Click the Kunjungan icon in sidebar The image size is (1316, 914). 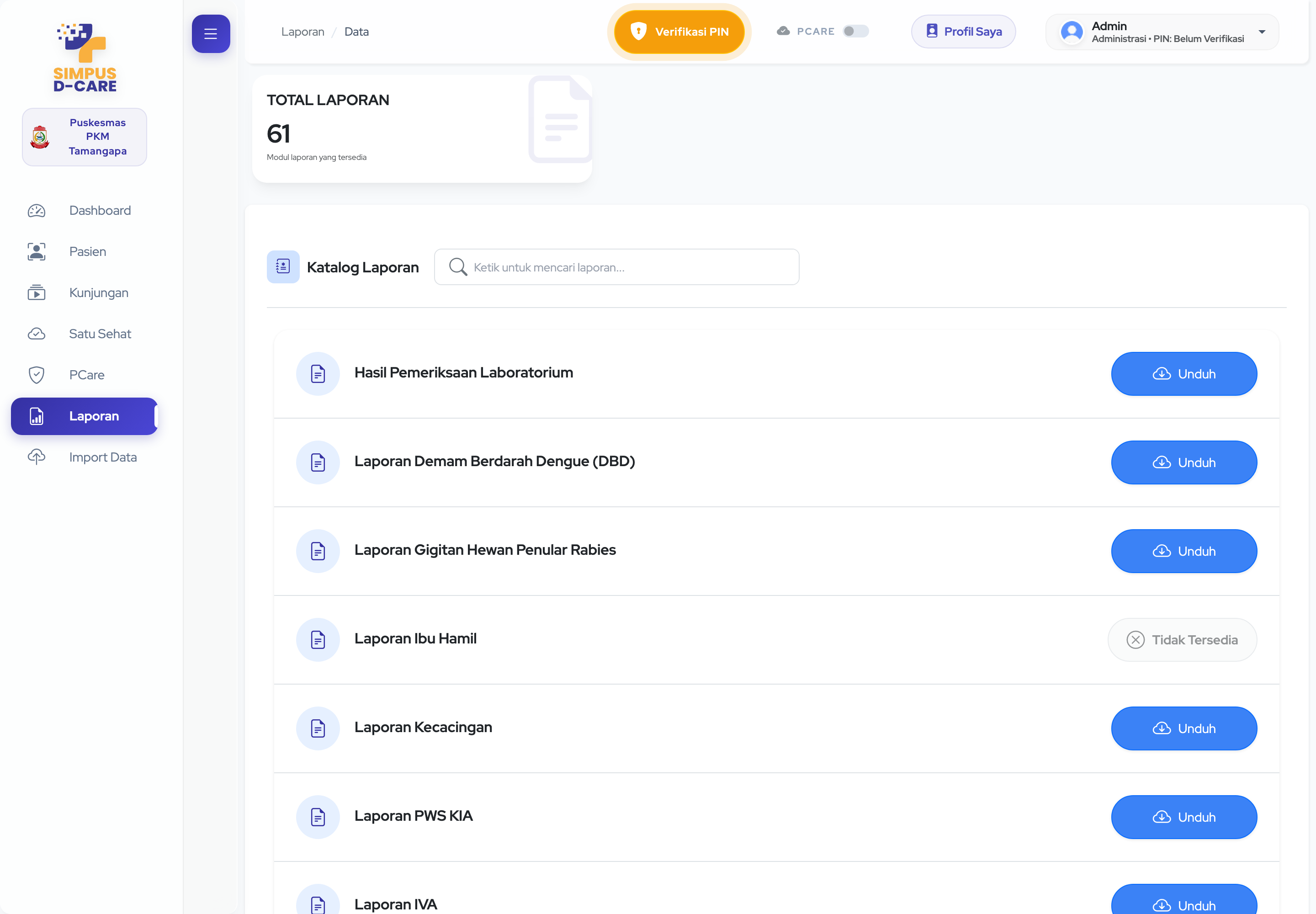click(37, 292)
